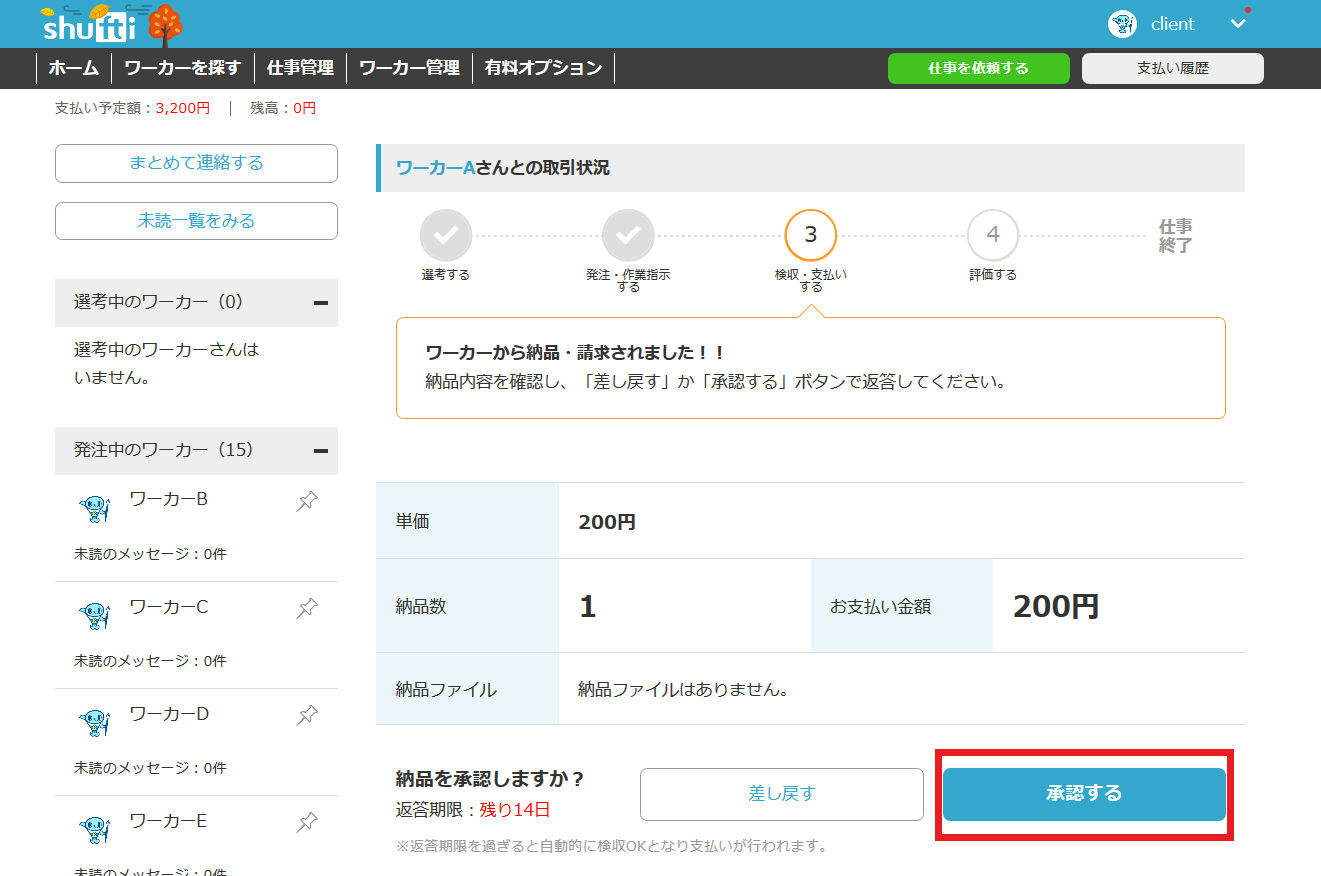Click the 残高 0円 value
Screen dimensions: 1321x876
[x=305, y=108]
